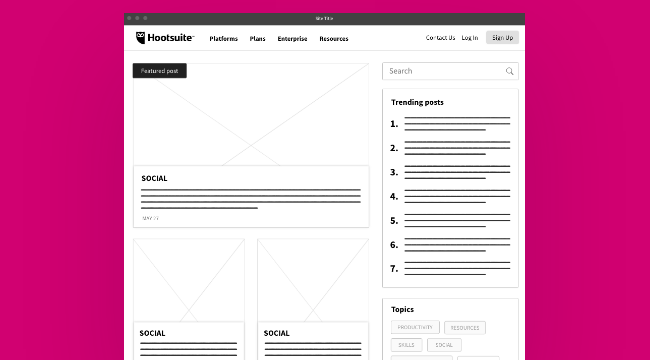Open the Enterprise menu
650x360 pixels.
pos(292,39)
